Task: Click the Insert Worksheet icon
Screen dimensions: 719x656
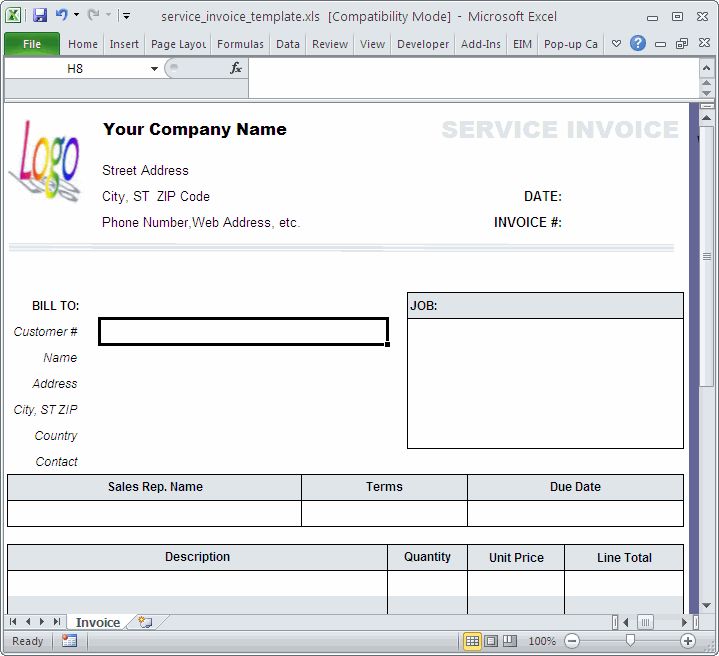Action: tap(145, 622)
